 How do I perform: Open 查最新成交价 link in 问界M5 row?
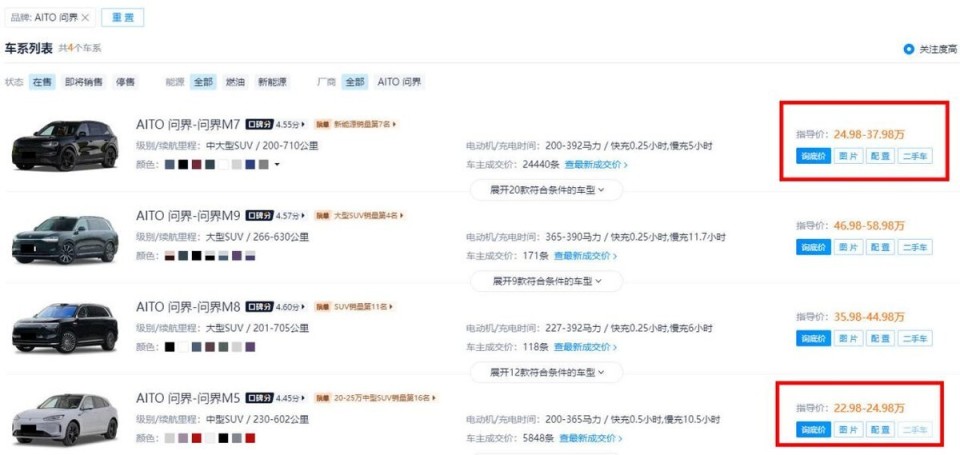(x=591, y=438)
